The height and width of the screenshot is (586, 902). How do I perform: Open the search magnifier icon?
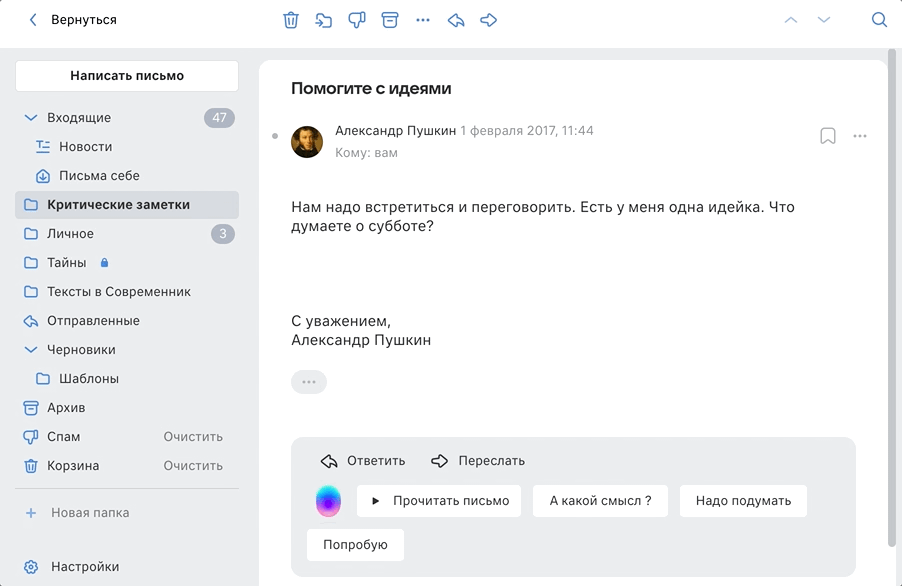(x=879, y=20)
